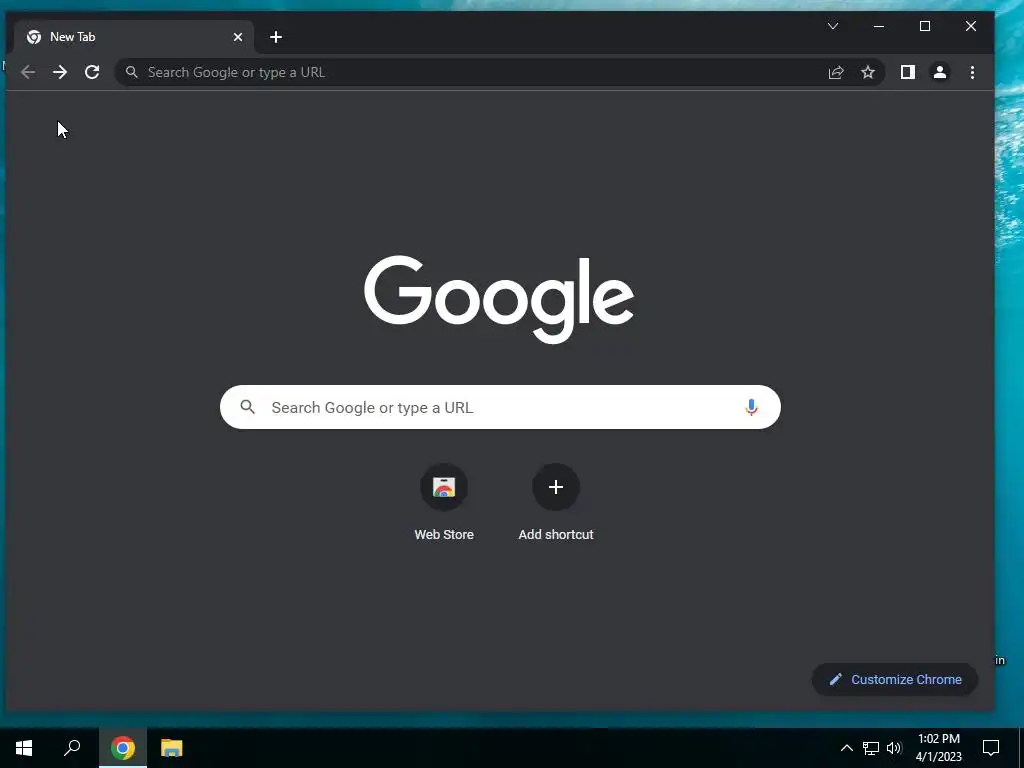
Task: Start voice search with microphone icon
Action: pos(752,408)
